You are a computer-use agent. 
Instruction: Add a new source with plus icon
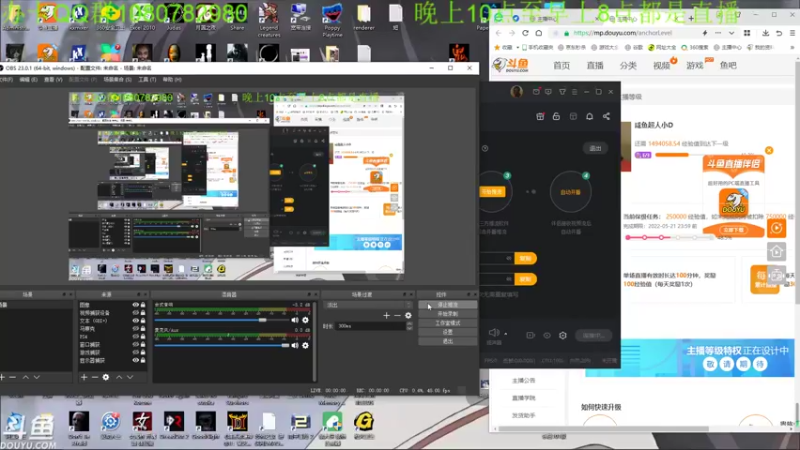(84, 377)
